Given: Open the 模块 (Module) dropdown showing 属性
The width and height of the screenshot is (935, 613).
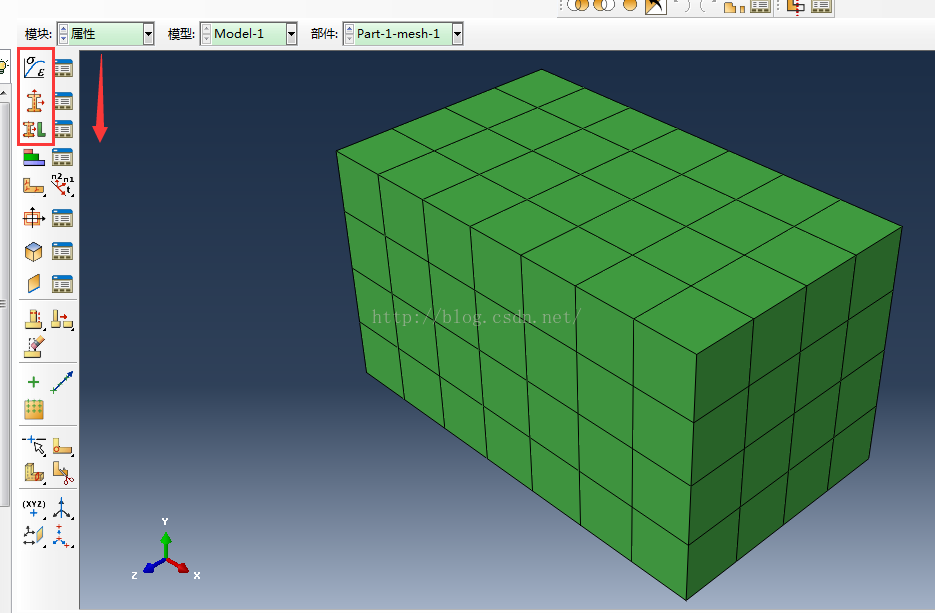Looking at the screenshot, I should click(148, 35).
